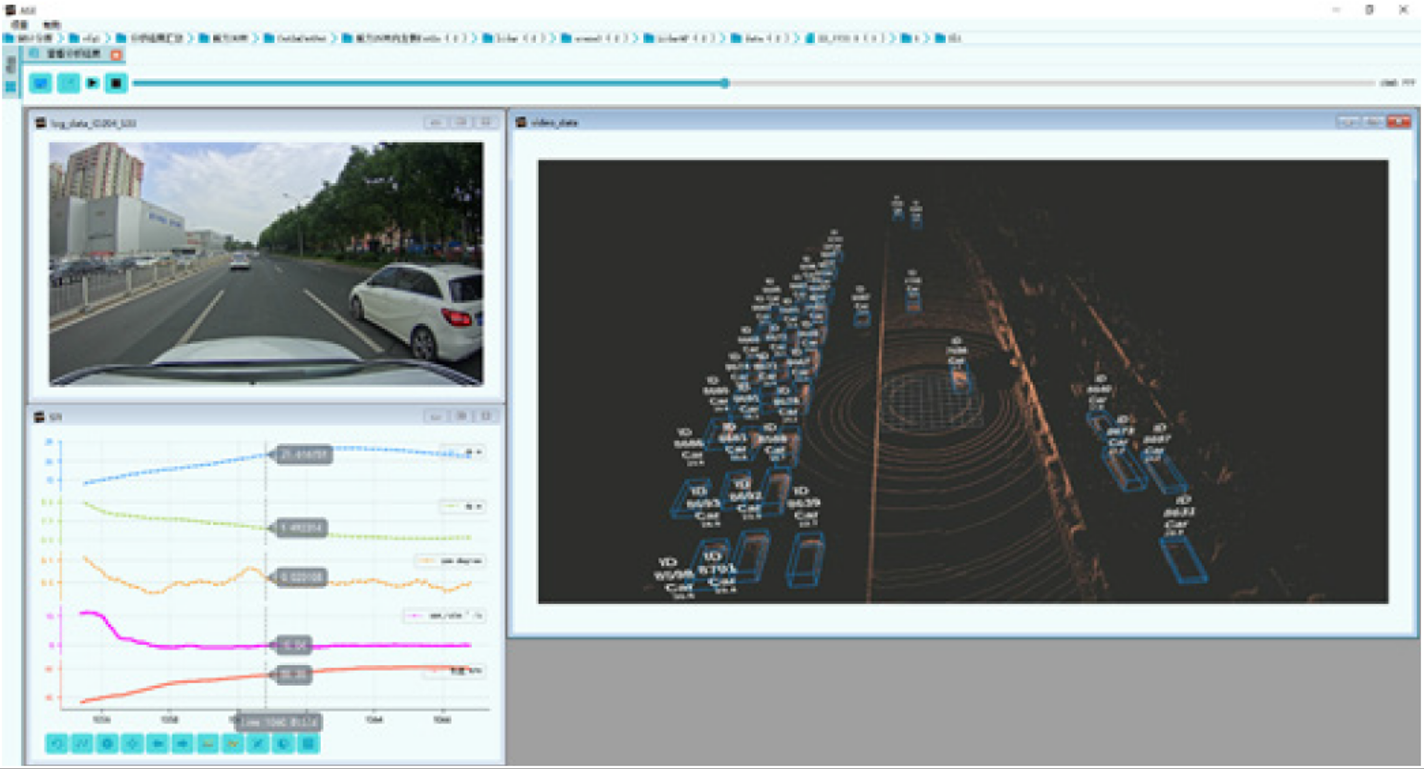1424x770 pixels.
Task: Click the pie-shaped icon in chart toolbar
Action: pos(284,743)
